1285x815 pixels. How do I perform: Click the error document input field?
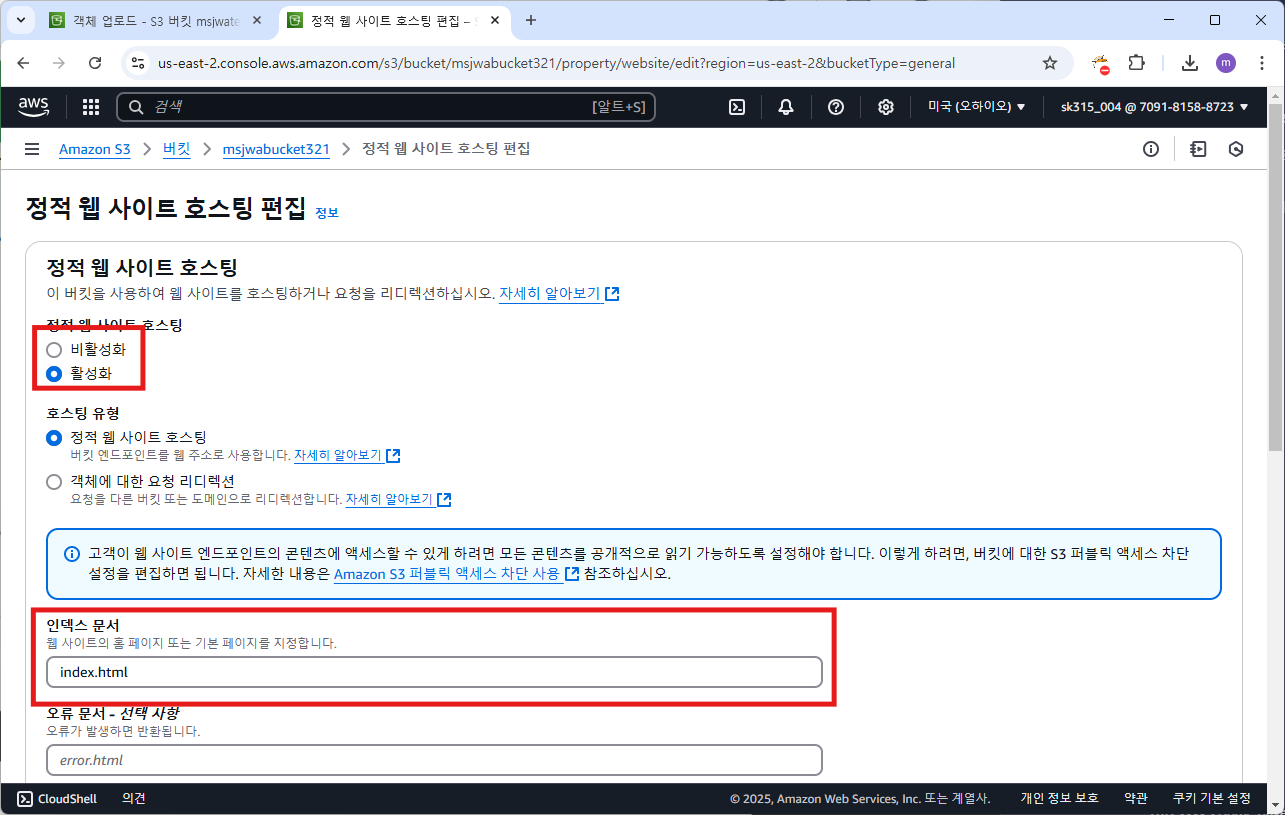point(434,760)
